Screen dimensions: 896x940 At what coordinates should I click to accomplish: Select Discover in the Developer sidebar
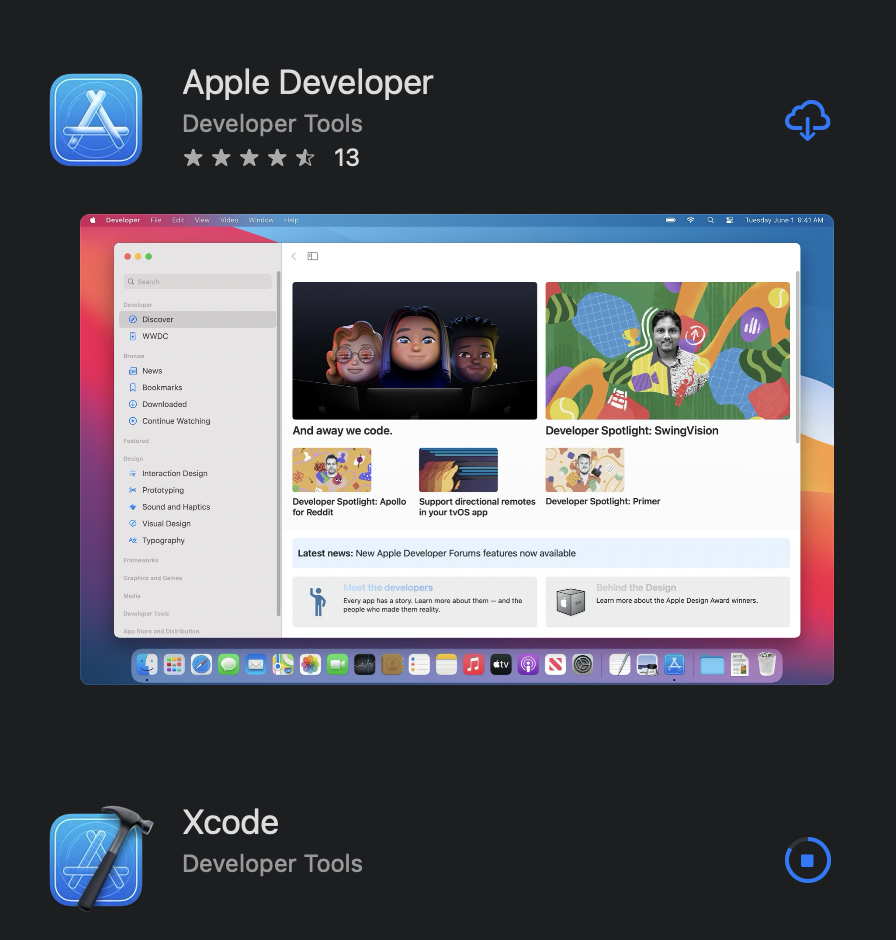(x=157, y=319)
